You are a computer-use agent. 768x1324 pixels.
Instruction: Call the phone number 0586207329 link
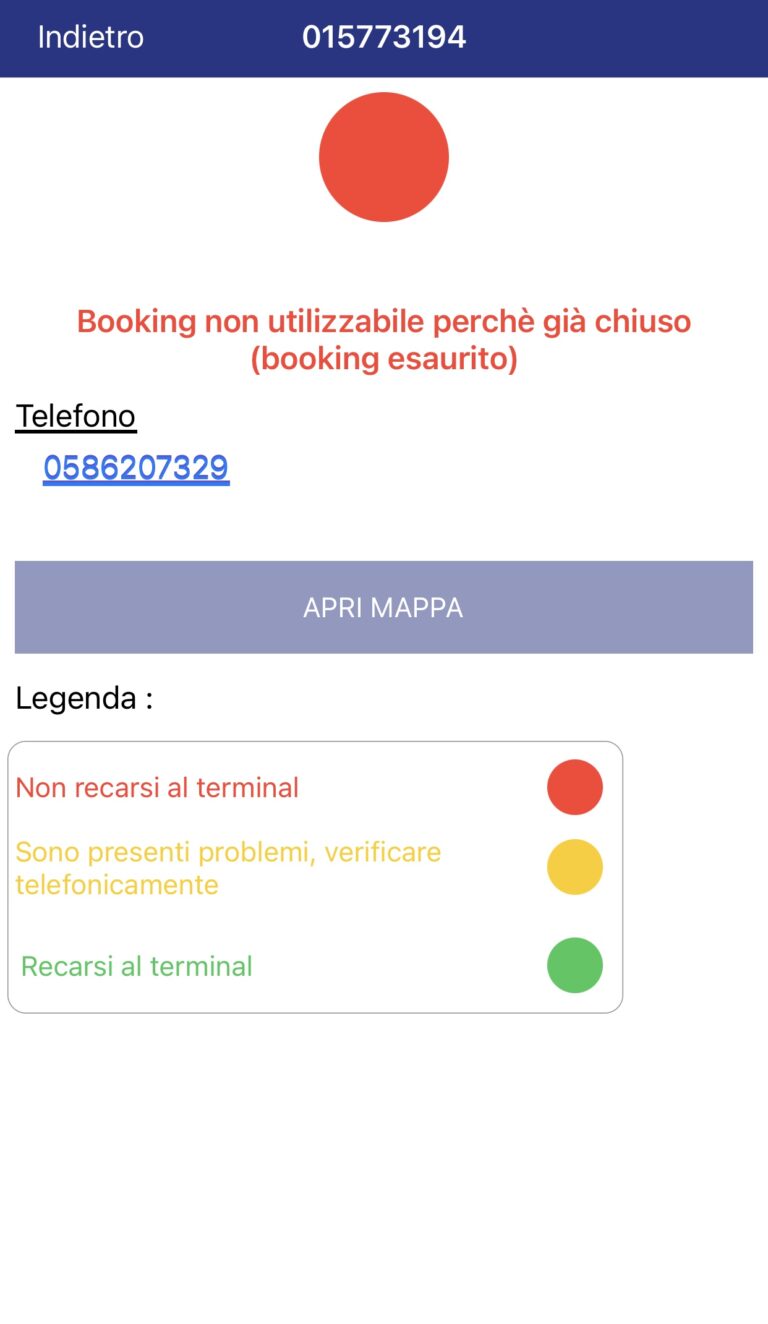[x=136, y=467]
